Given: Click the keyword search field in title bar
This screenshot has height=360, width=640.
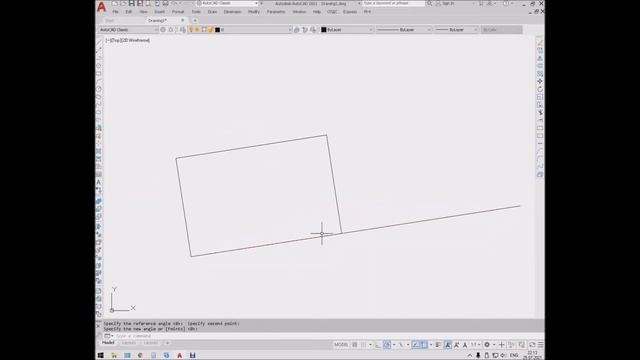Looking at the screenshot, I should coord(393,3).
